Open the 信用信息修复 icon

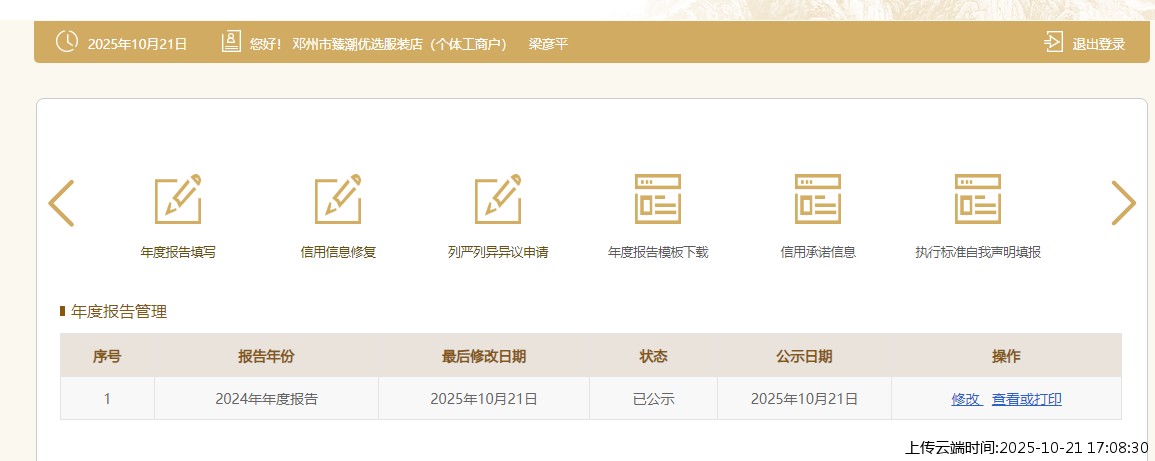pyautogui.click(x=338, y=199)
